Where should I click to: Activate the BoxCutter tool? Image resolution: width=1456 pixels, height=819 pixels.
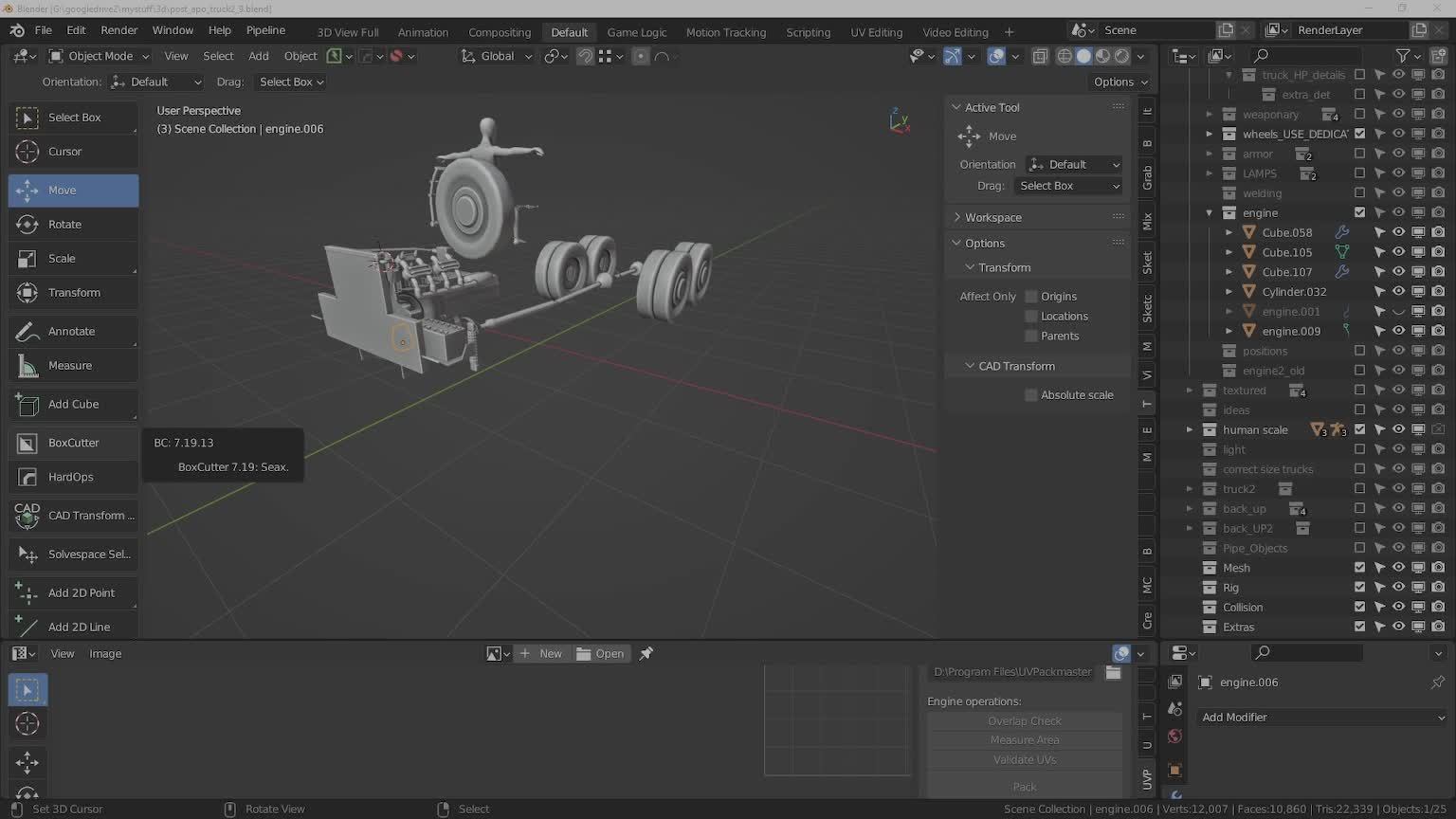(73, 444)
